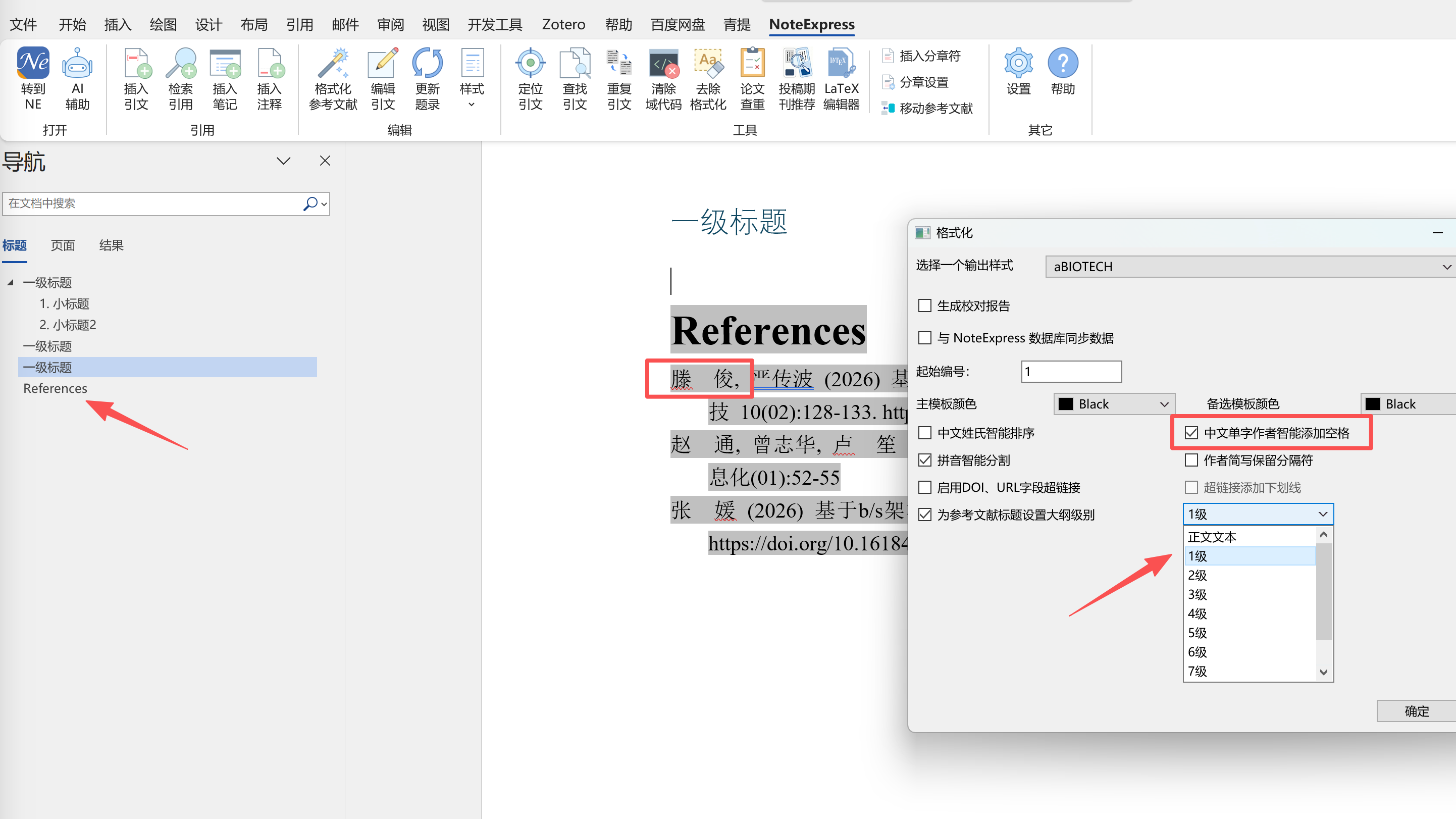Image resolution: width=1456 pixels, height=819 pixels.
Task: Switch to 页面 navigation tab
Action: (x=63, y=245)
